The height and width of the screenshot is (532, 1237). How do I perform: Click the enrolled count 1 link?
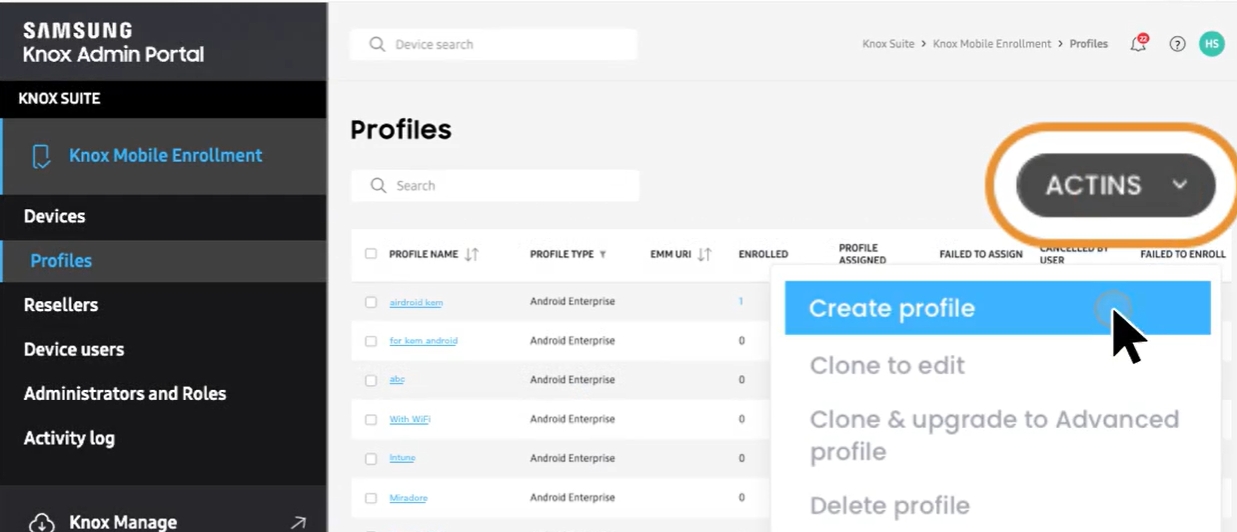[741, 301]
